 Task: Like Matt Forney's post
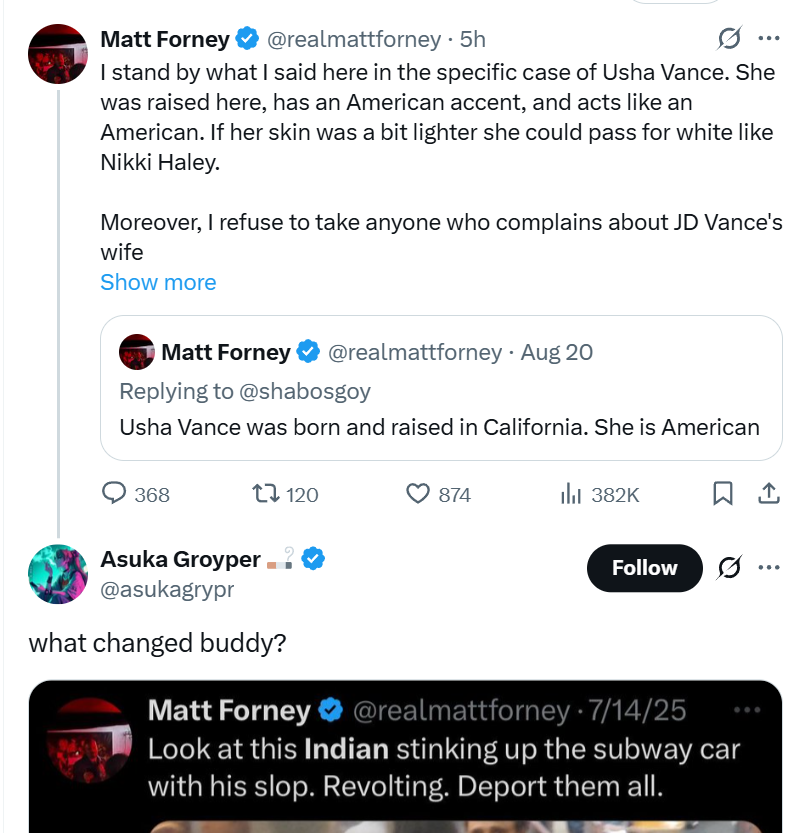(417, 494)
